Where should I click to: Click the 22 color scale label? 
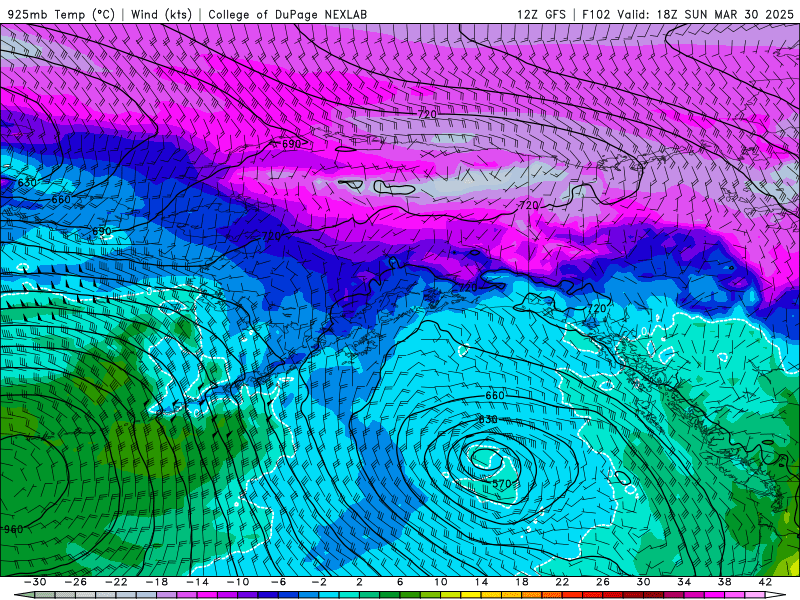click(x=562, y=582)
